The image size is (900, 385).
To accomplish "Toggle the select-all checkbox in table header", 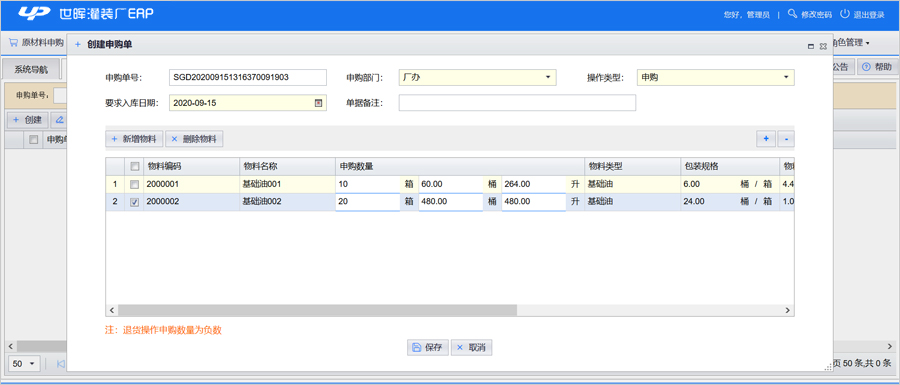I will (x=134, y=167).
